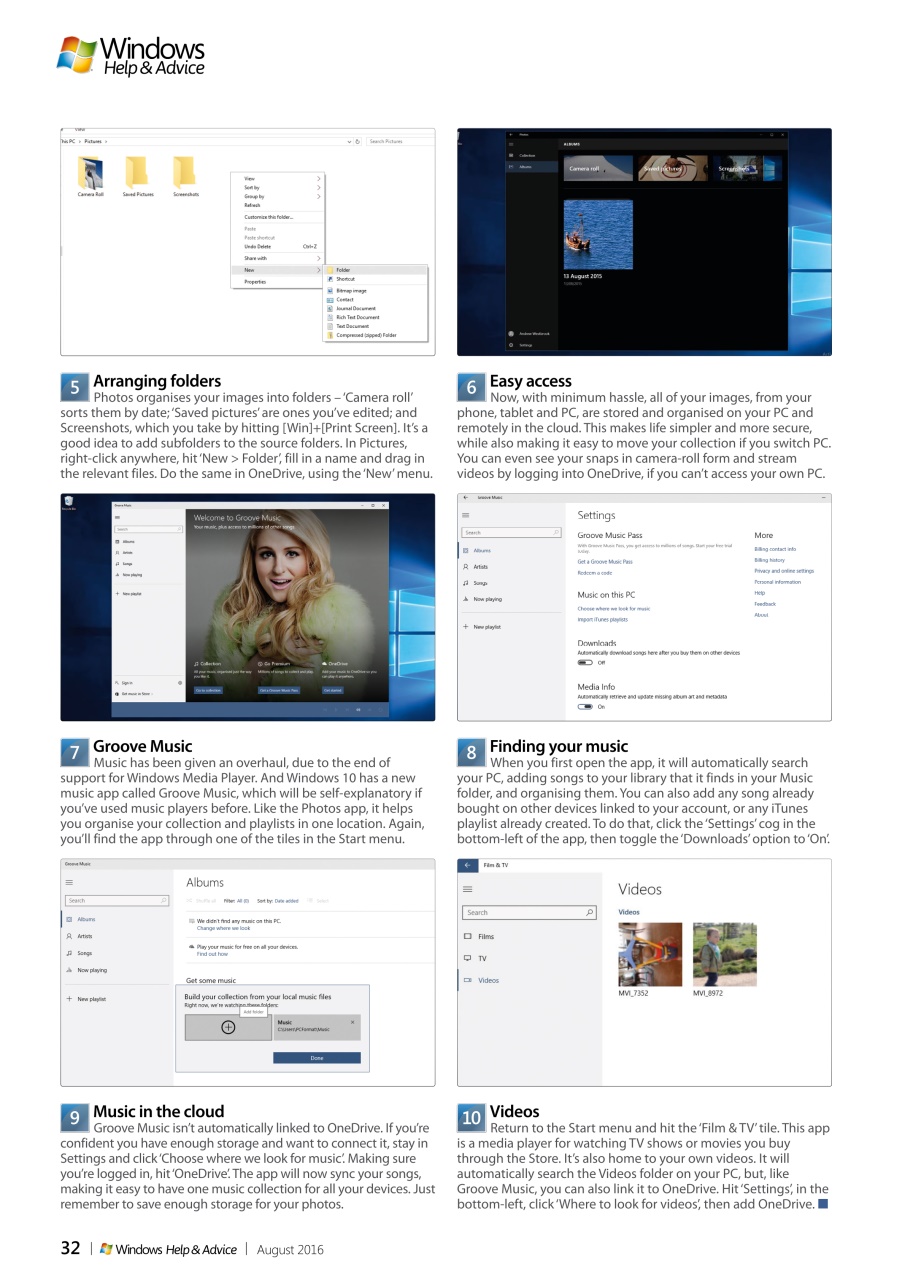Select Artists in the Groove Music sidebar
905x1280 pixels.
point(84,936)
